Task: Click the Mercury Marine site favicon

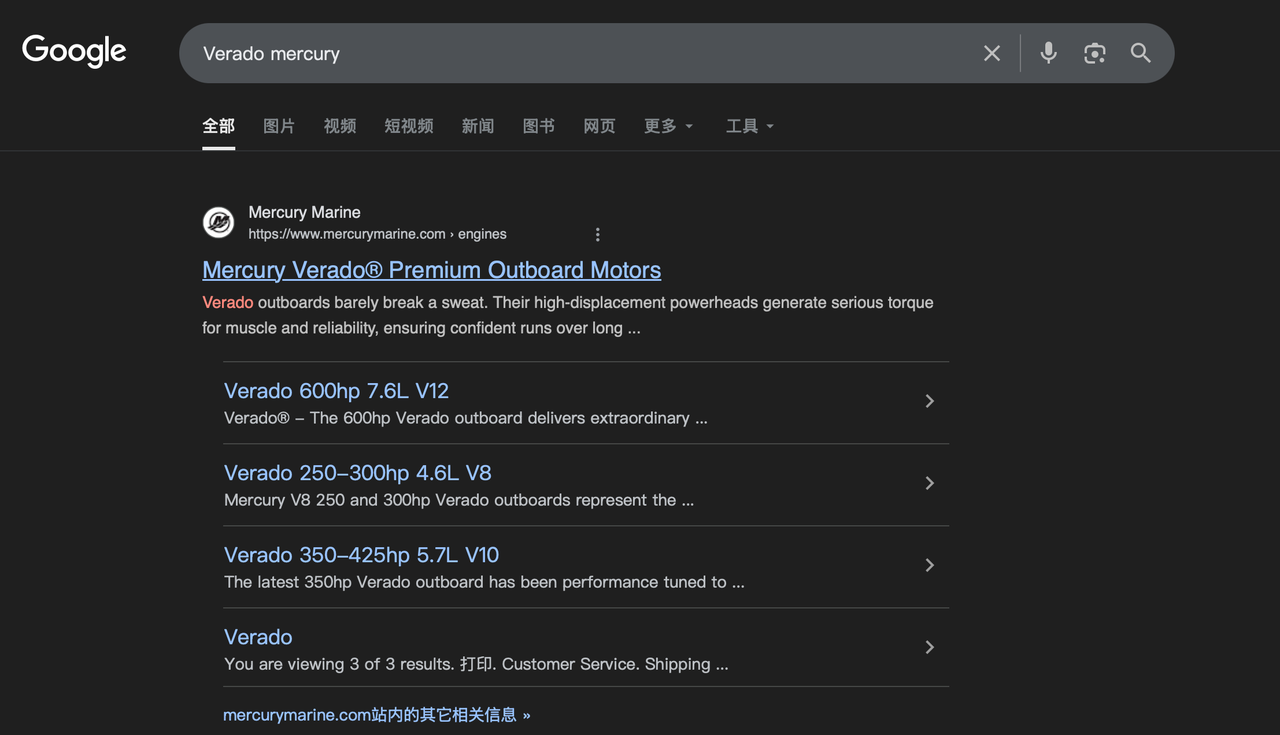Action: pos(219,222)
